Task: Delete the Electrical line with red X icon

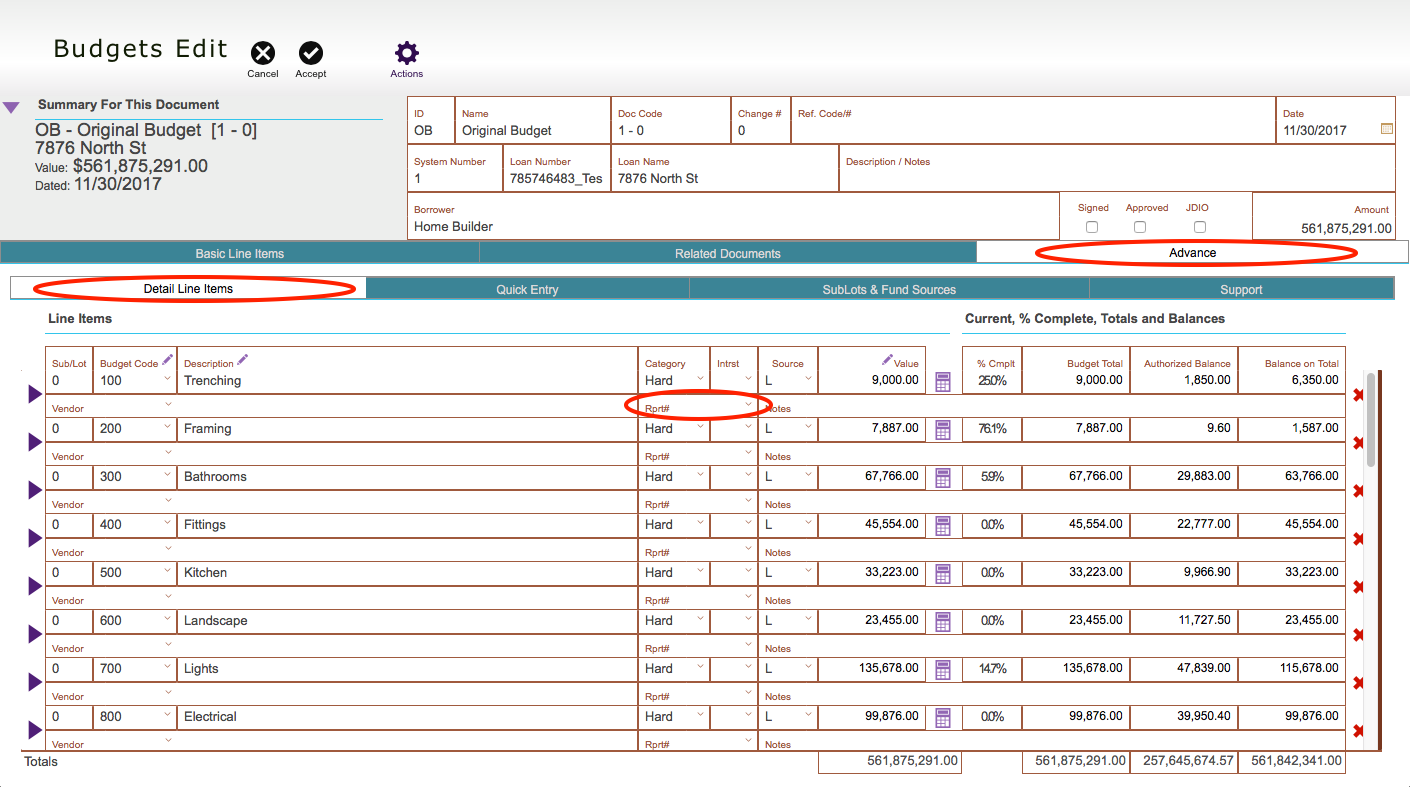Action: [x=1358, y=731]
